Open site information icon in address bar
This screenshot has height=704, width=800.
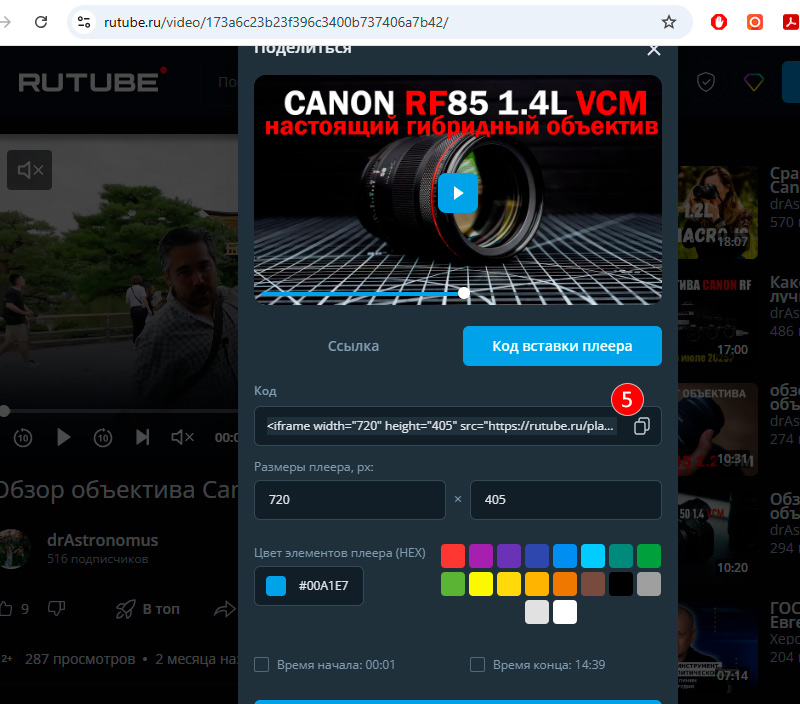[x=84, y=21]
